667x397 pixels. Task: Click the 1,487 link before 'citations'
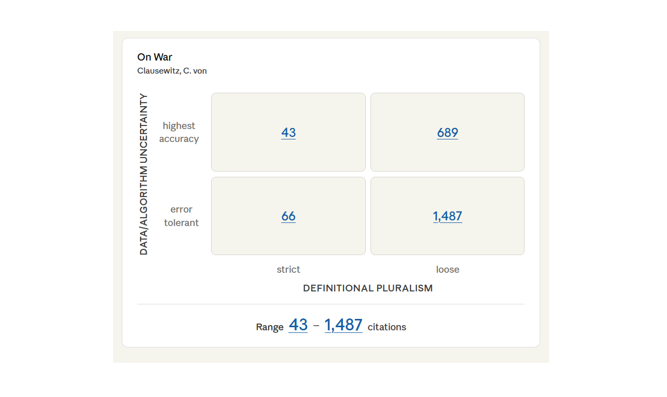click(x=343, y=325)
